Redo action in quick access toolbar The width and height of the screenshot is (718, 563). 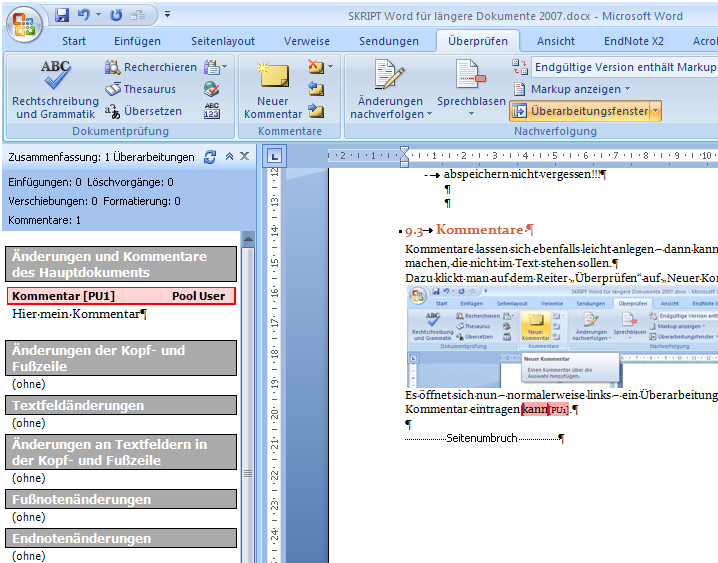[x=116, y=15]
